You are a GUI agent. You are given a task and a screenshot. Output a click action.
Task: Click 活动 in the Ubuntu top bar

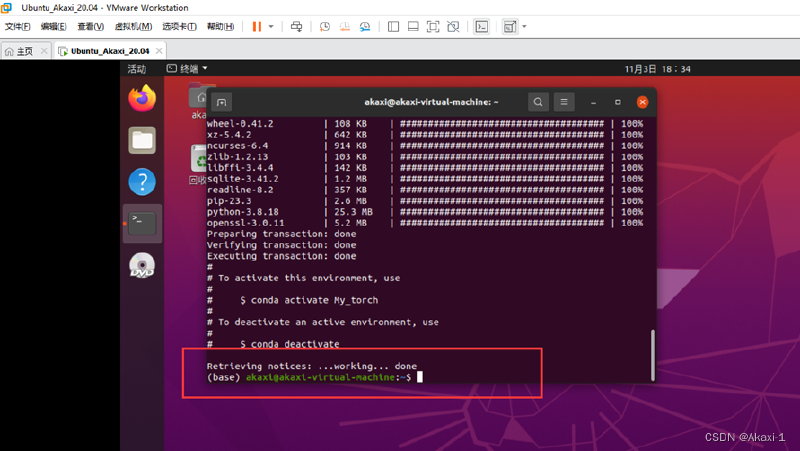[x=137, y=69]
